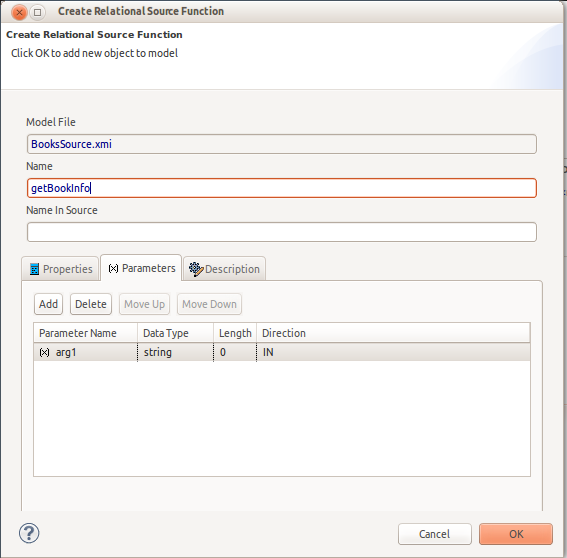The width and height of the screenshot is (567, 558).
Task: Switch to the Properties tab
Action: (x=60, y=269)
